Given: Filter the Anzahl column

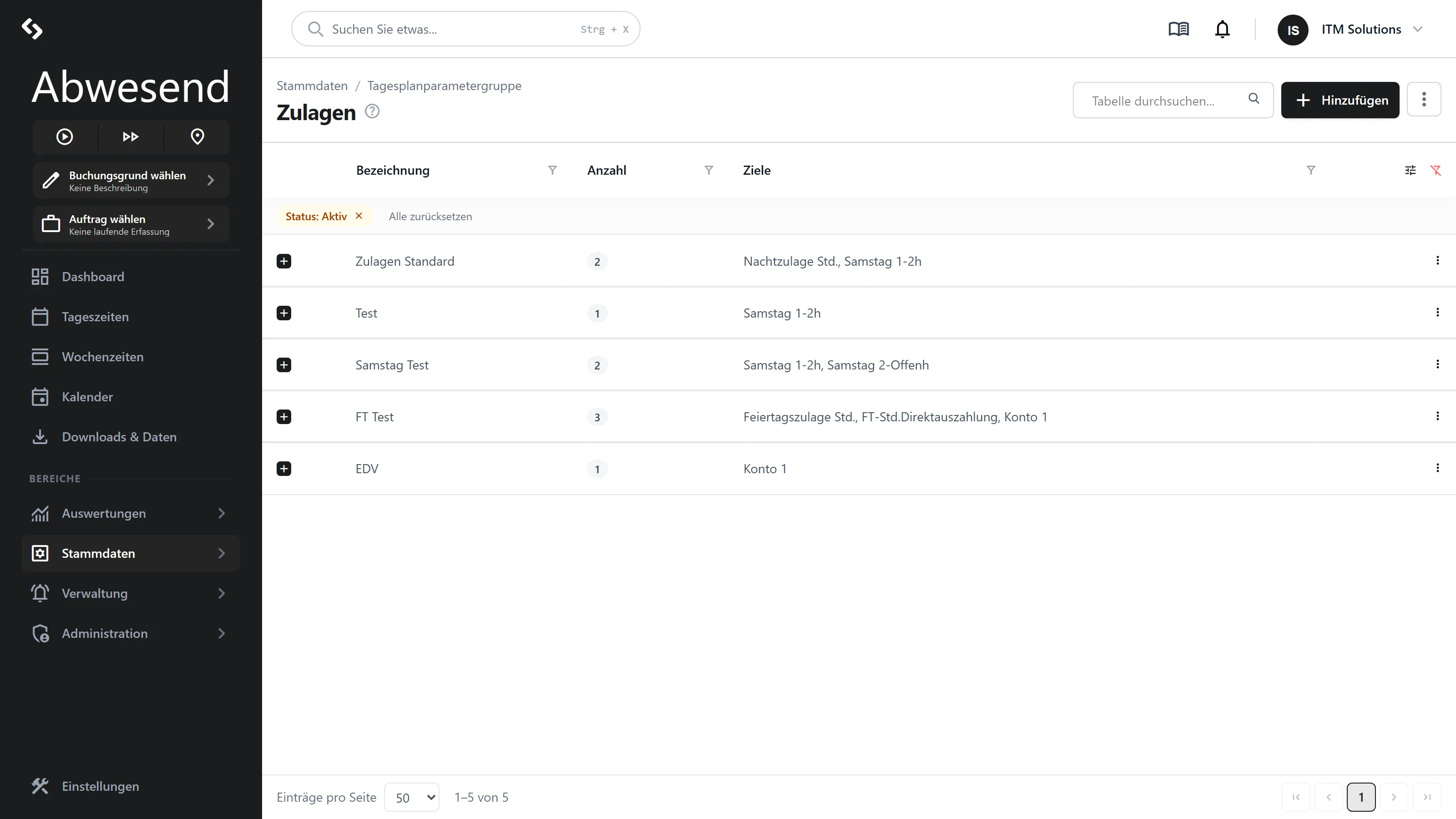Looking at the screenshot, I should (x=708, y=170).
